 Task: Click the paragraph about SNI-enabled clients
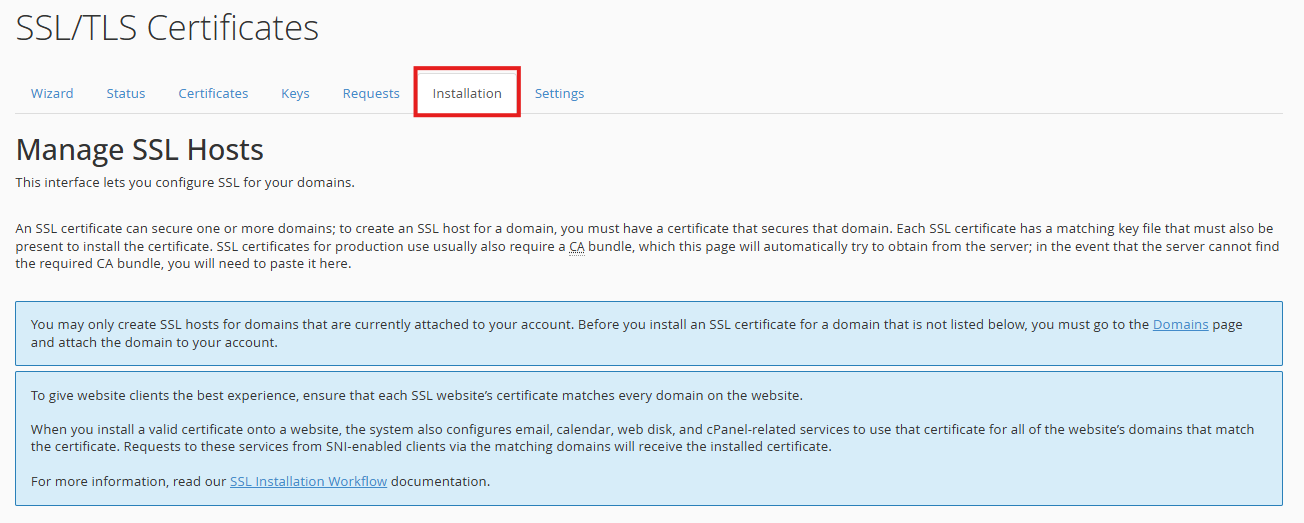(x=640, y=438)
